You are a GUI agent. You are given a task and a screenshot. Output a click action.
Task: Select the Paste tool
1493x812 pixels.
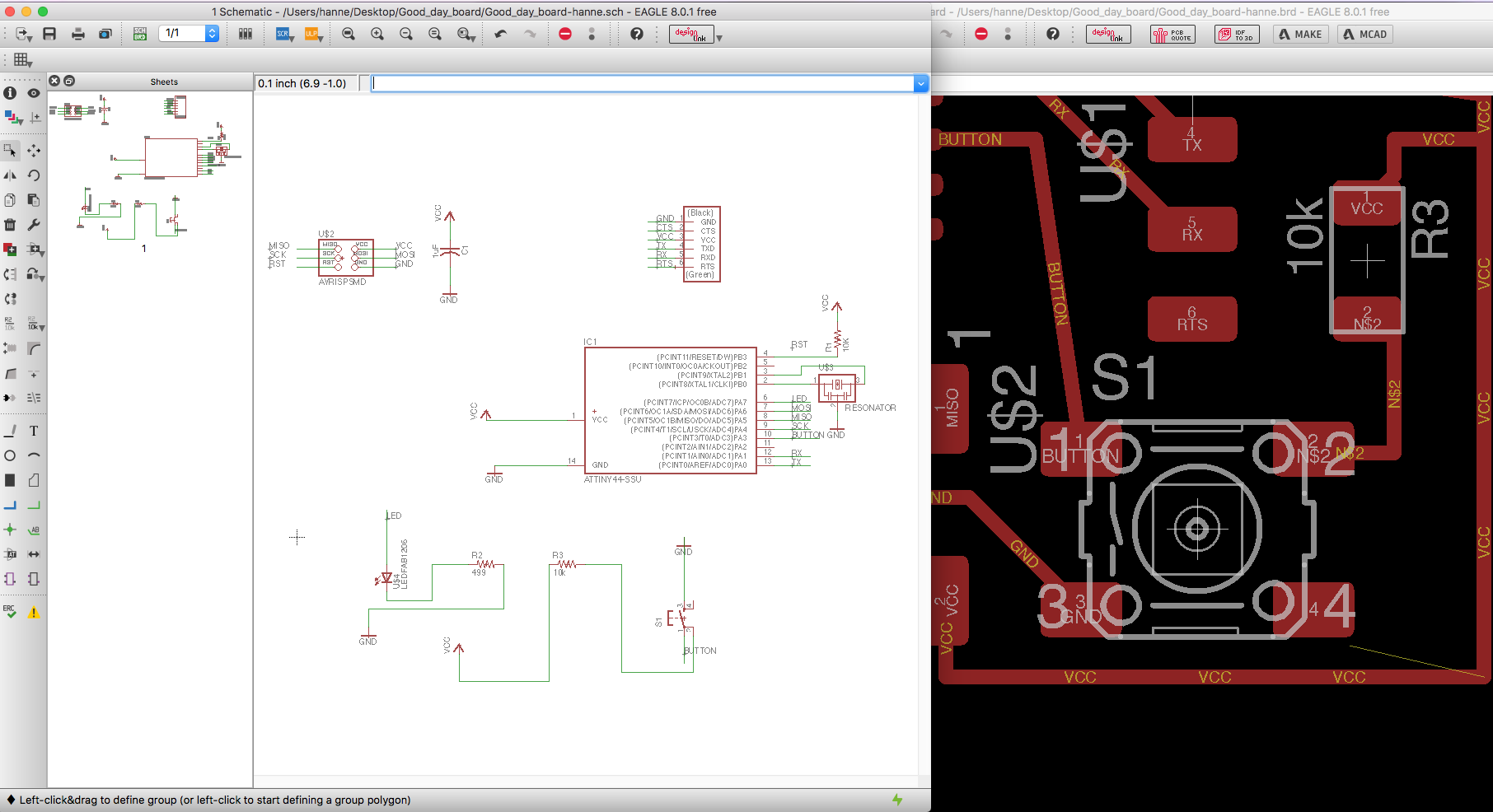[x=34, y=200]
